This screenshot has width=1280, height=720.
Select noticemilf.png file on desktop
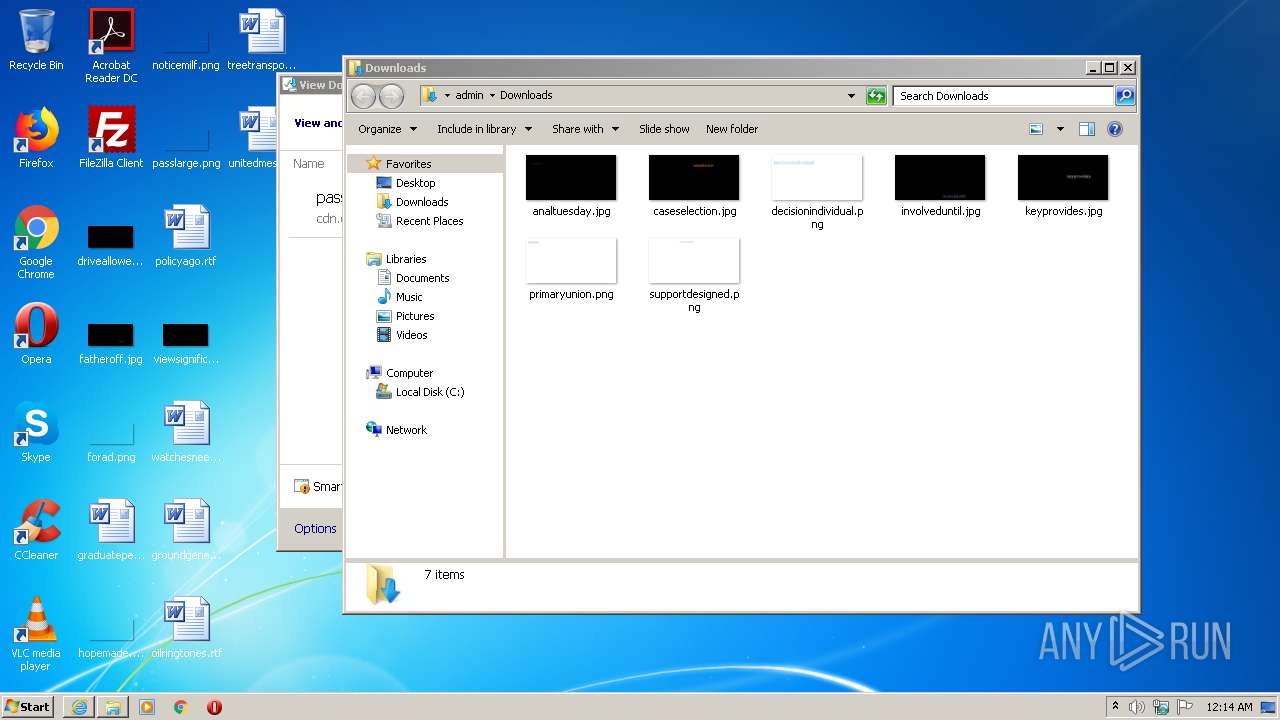(x=186, y=50)
